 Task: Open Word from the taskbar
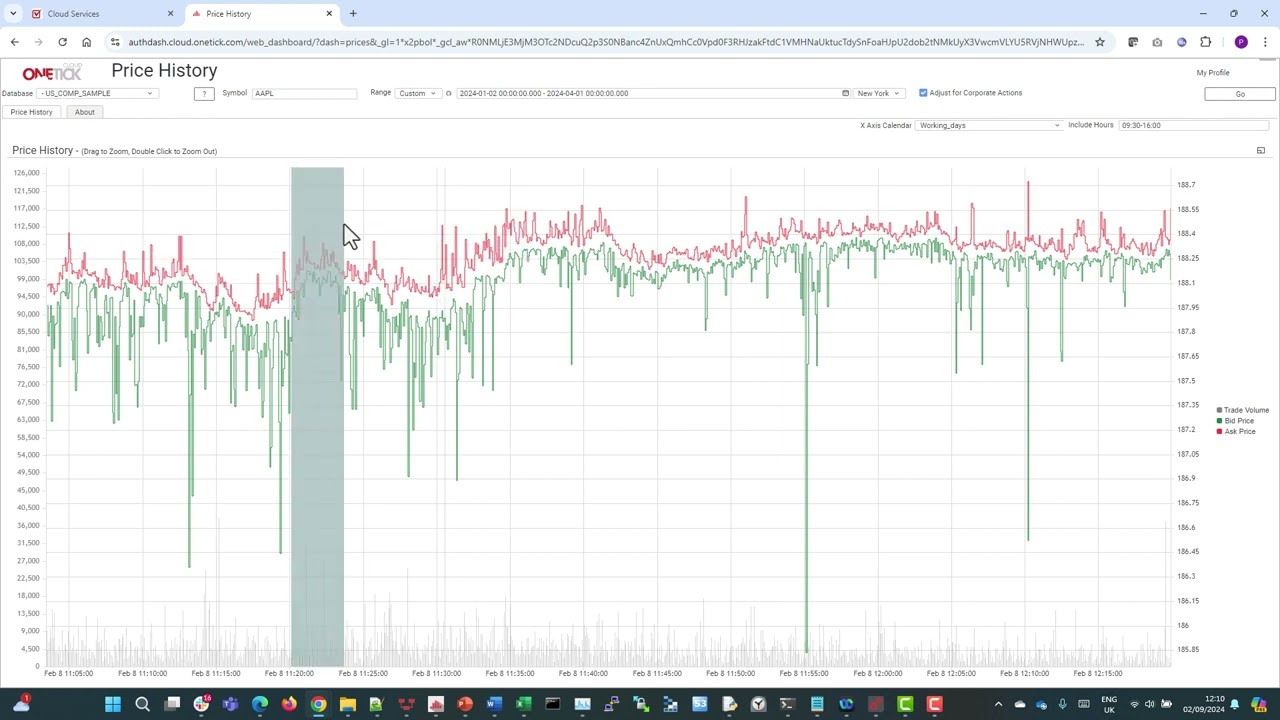pyautogui.click(x=494, y=705)
